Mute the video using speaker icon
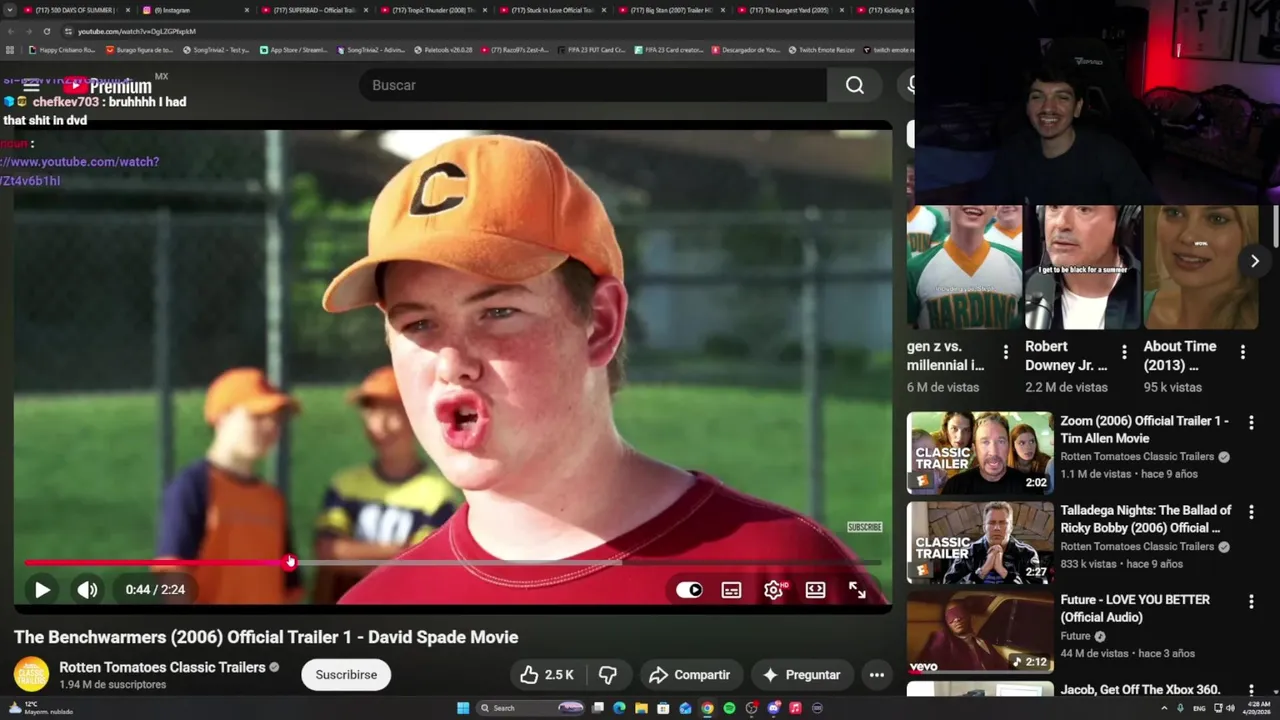This screenshot has height=720, width=1280. coord(87,590)
